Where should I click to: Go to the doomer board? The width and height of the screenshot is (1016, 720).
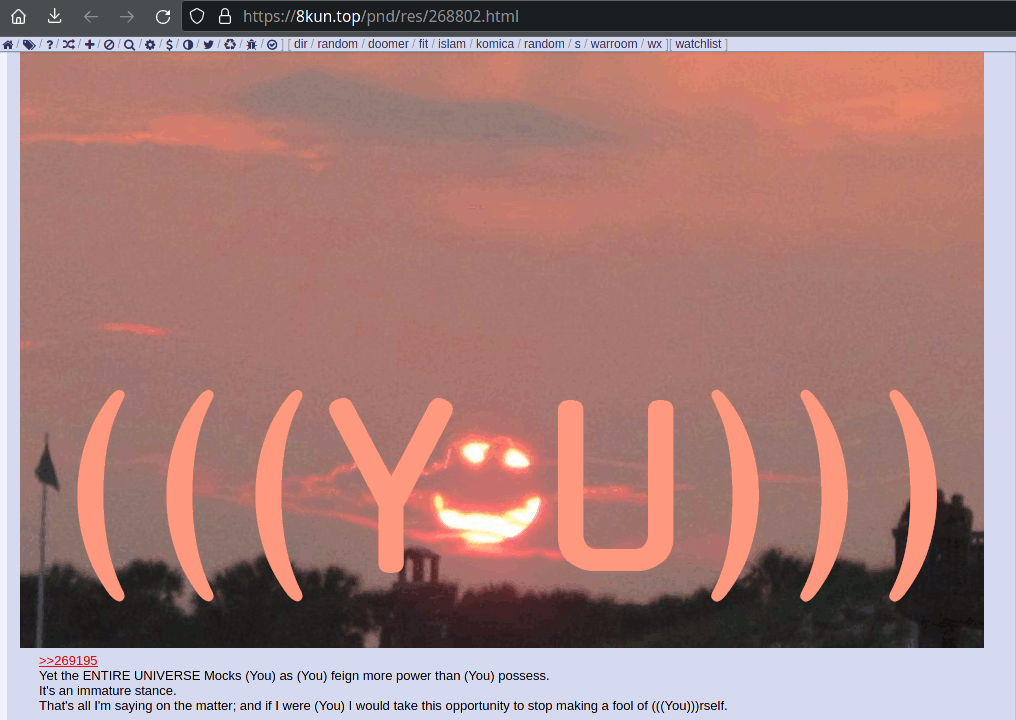388,44
